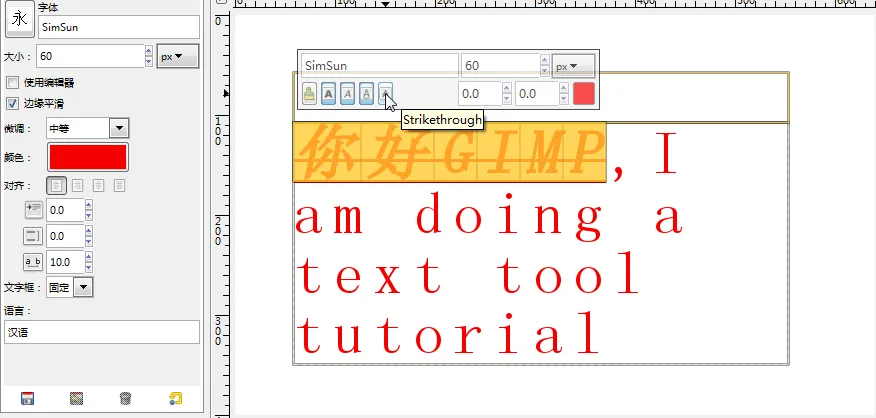This screenshot has width=876, height=418.
Task: Increase font size in tool options using up arrow
Action: click(x=149, y=51)
